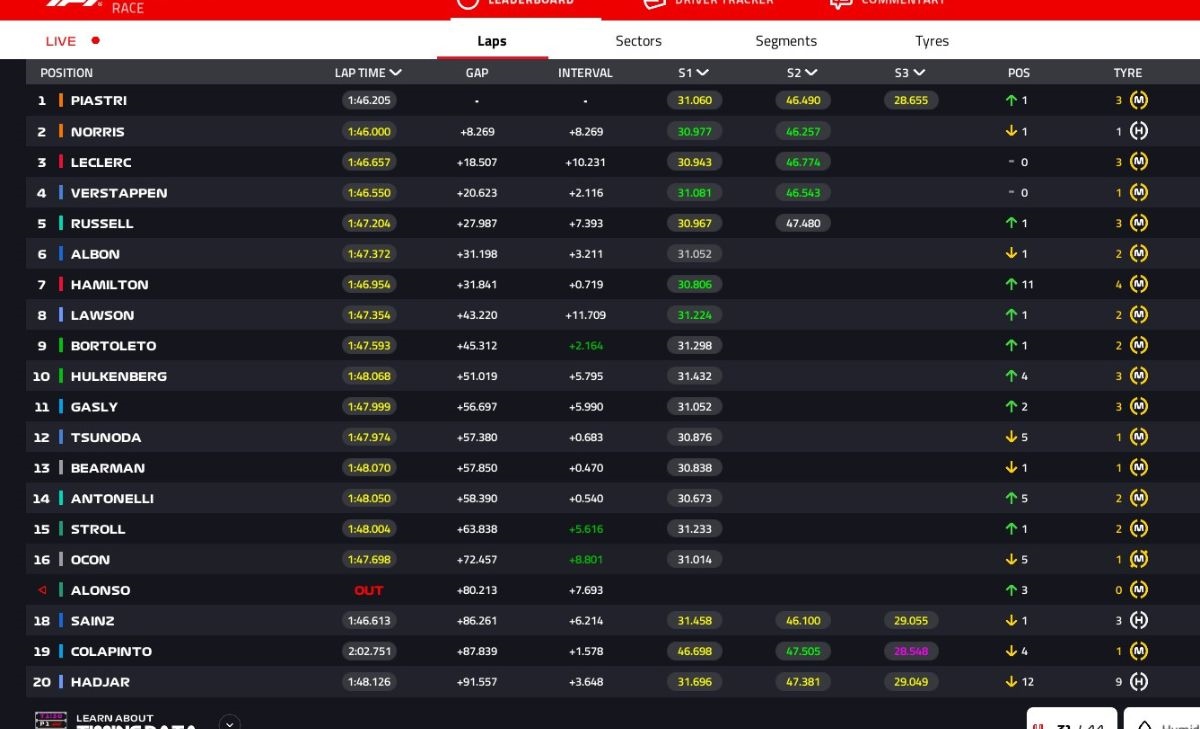Click Piastri's S3 time 28.655

click(911, 100)
